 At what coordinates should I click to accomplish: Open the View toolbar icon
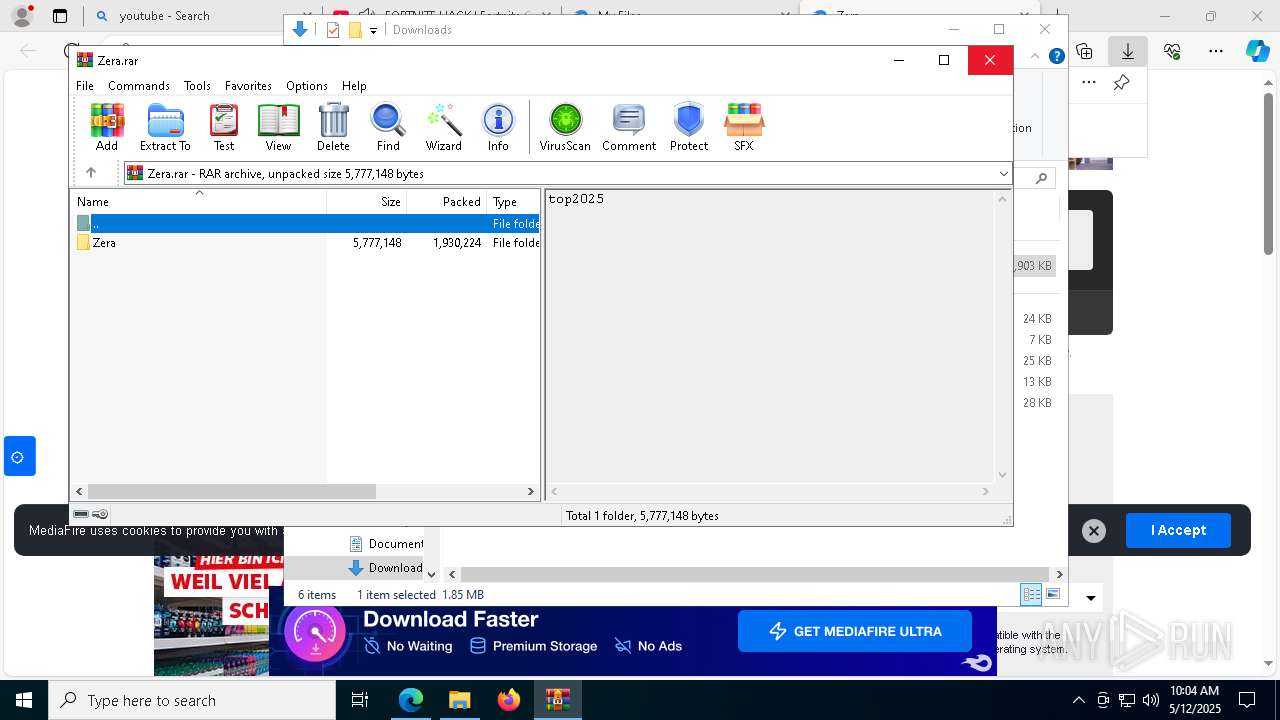[278, 127]
